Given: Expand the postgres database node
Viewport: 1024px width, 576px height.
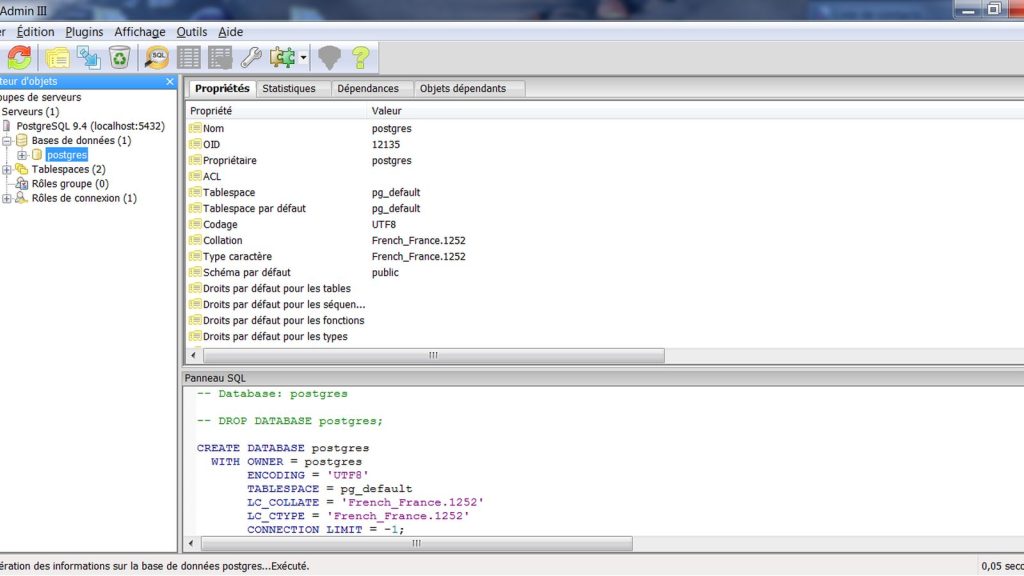Looking at the screenshot, I should [x=22, y=155].
